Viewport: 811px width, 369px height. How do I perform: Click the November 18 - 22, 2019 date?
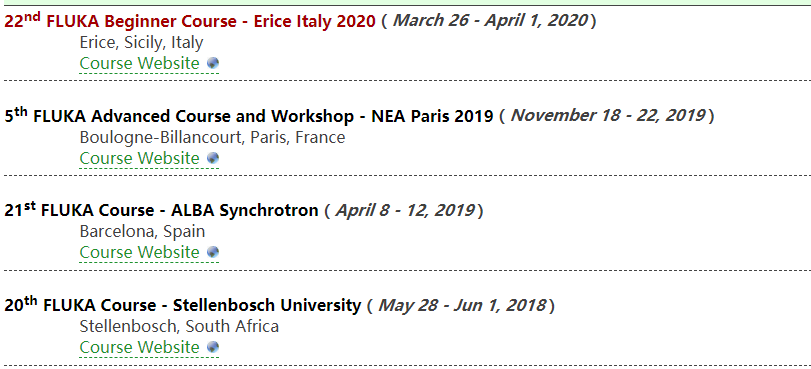(x=608, y=115)
